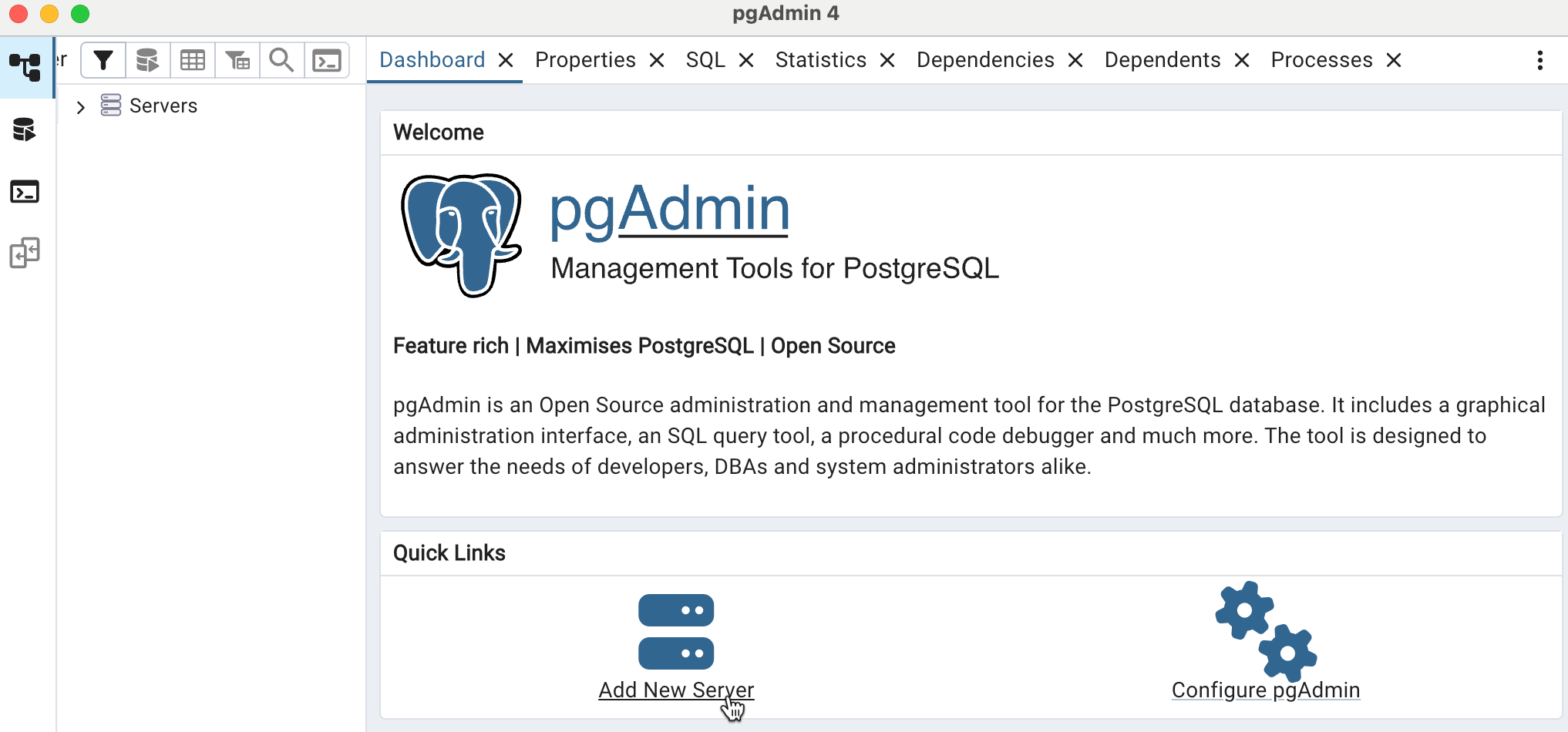The image size is (1568, 732).
Task: Open the overflow menu with three dots
Action: [1539, 60]
